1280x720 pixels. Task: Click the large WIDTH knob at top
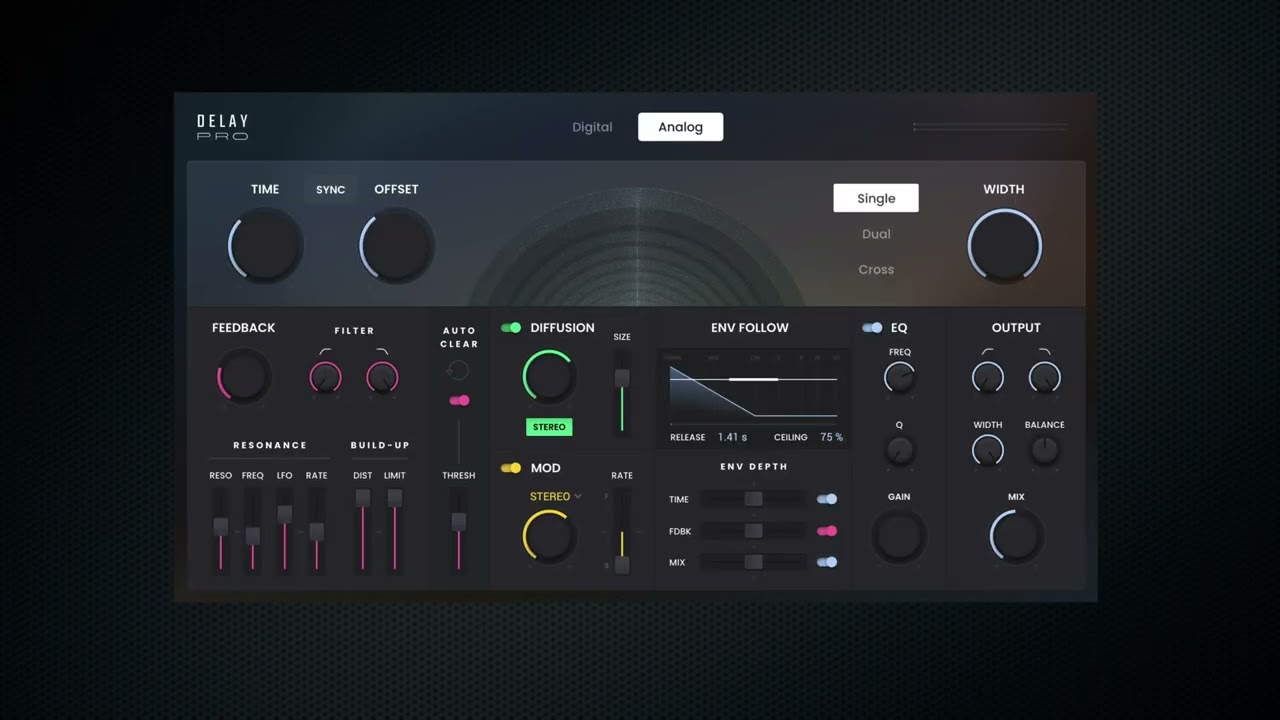(1005, 245)
